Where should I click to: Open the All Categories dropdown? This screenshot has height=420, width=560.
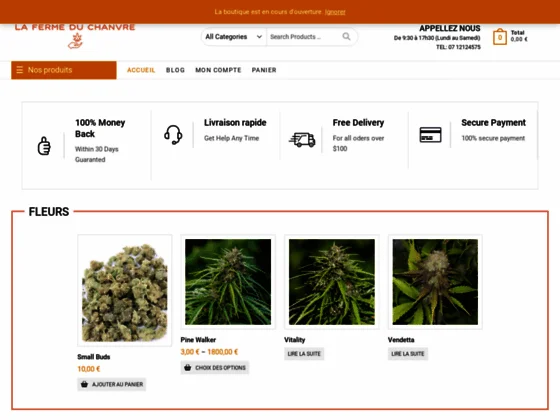point(234,37)
